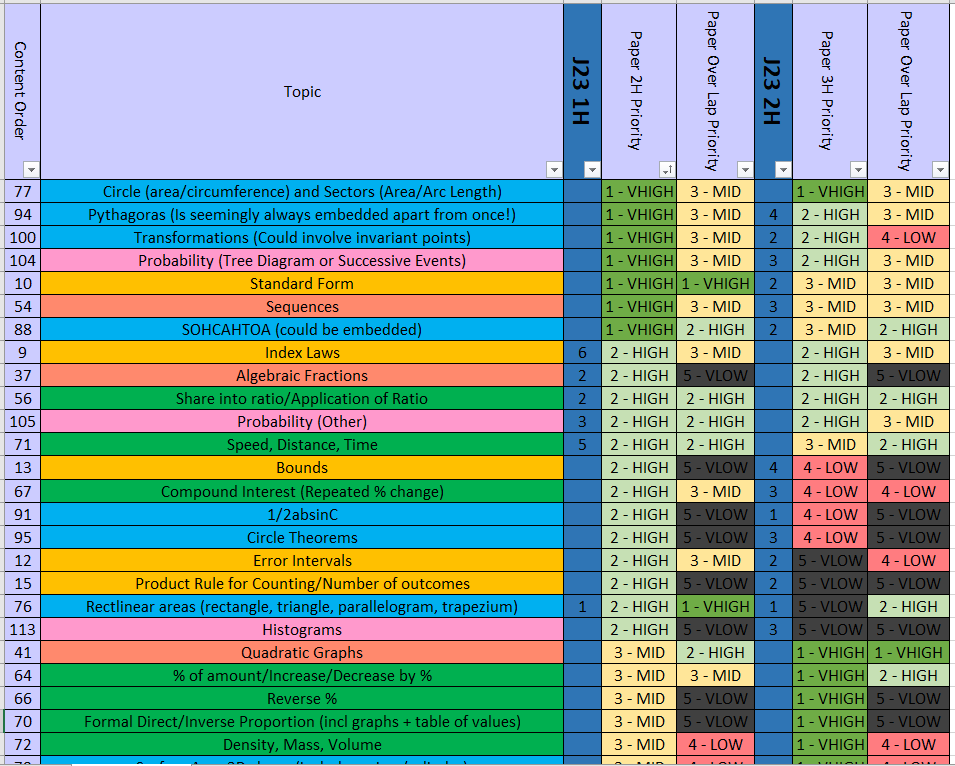This screenshot has width=955, height=766.
Task: Click the SOHCAHTOA topic cell
Action: (x=302, y=329)
